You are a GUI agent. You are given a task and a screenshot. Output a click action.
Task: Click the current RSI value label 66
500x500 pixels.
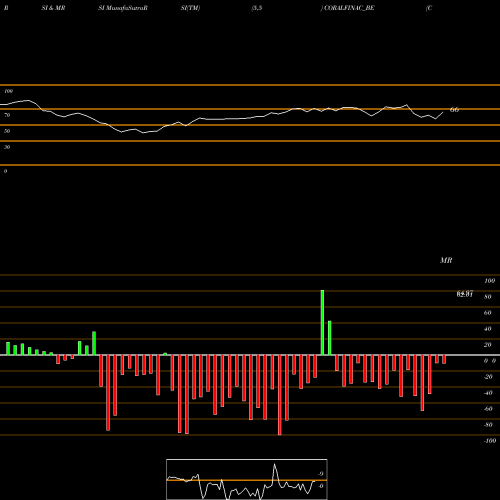click(x=454, y=109)
